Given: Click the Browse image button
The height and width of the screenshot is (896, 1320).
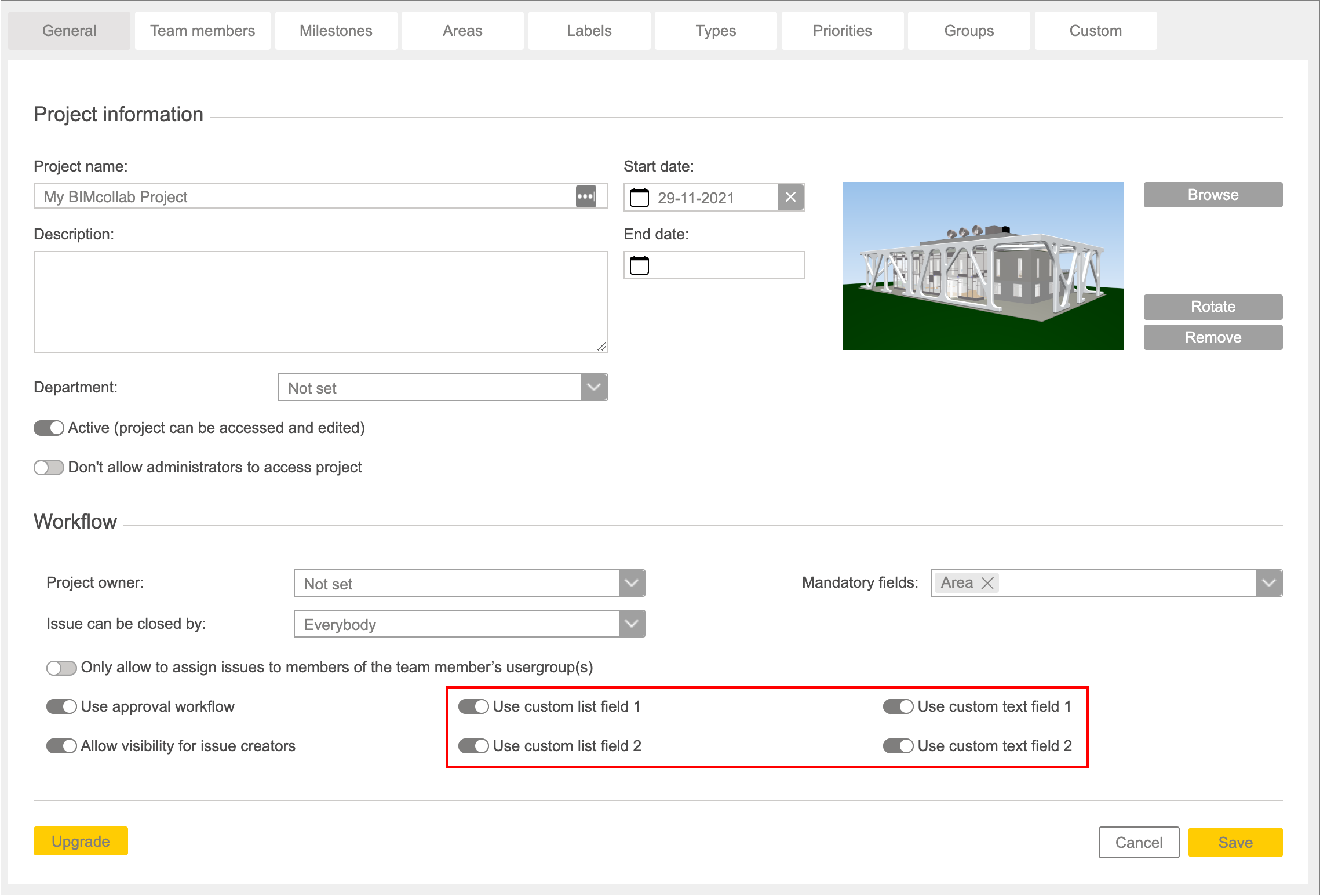Looking at the screenshot, I should pyautogui.click(x=1213, y=195).
